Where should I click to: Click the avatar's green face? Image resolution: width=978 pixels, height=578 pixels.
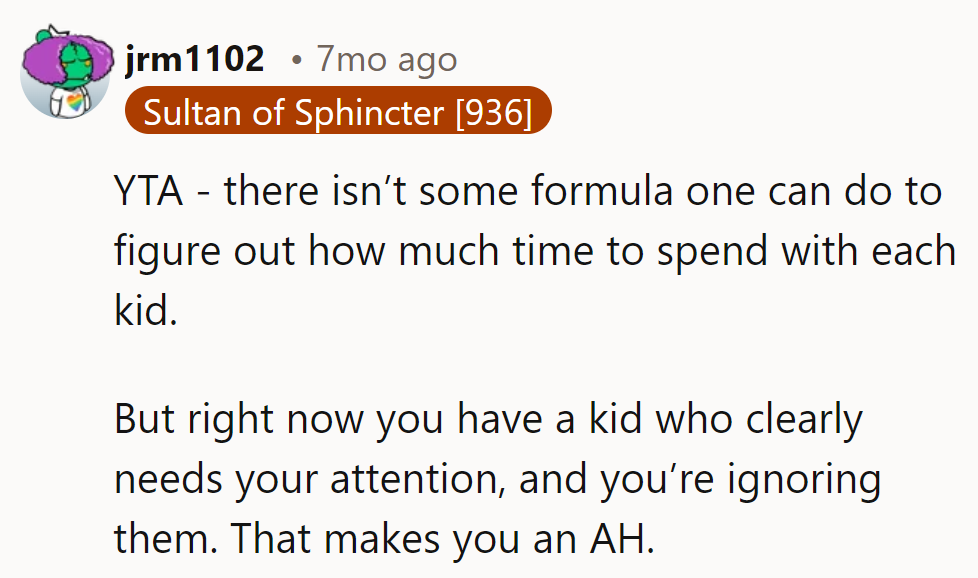66,72
